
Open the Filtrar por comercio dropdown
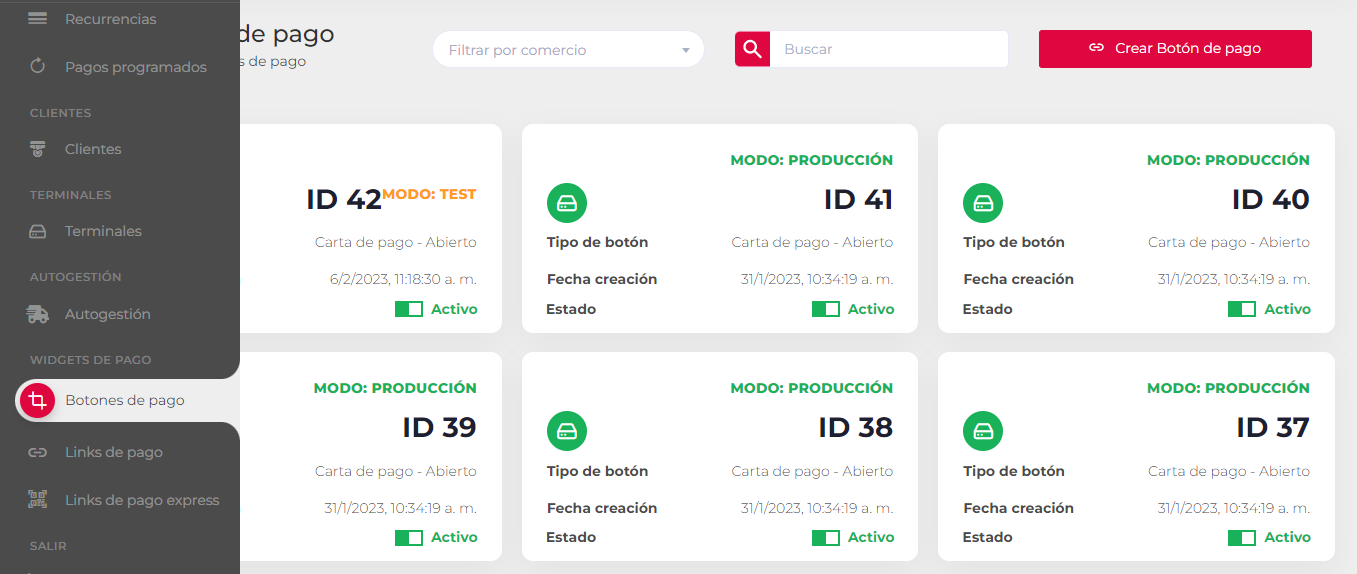click(x=560, y=50)
